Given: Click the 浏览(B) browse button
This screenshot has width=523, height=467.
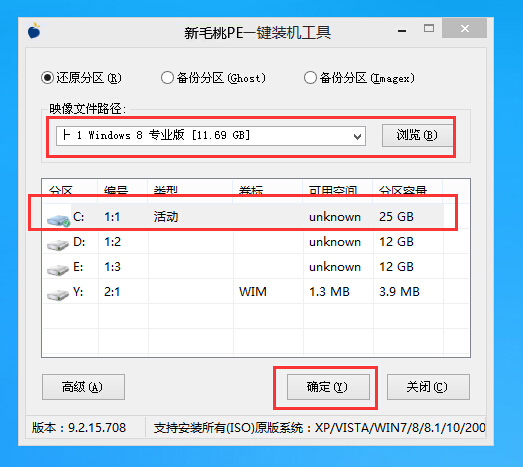Looking at the screenshot, I should [417, 135].
